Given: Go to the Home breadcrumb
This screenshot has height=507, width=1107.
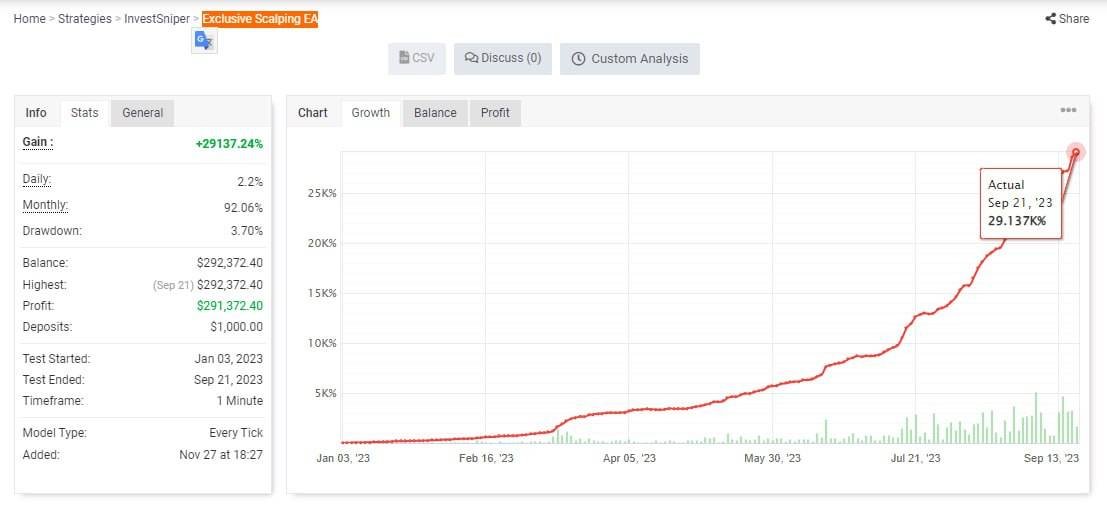Looking at the screenshot, I should [29, 19].
